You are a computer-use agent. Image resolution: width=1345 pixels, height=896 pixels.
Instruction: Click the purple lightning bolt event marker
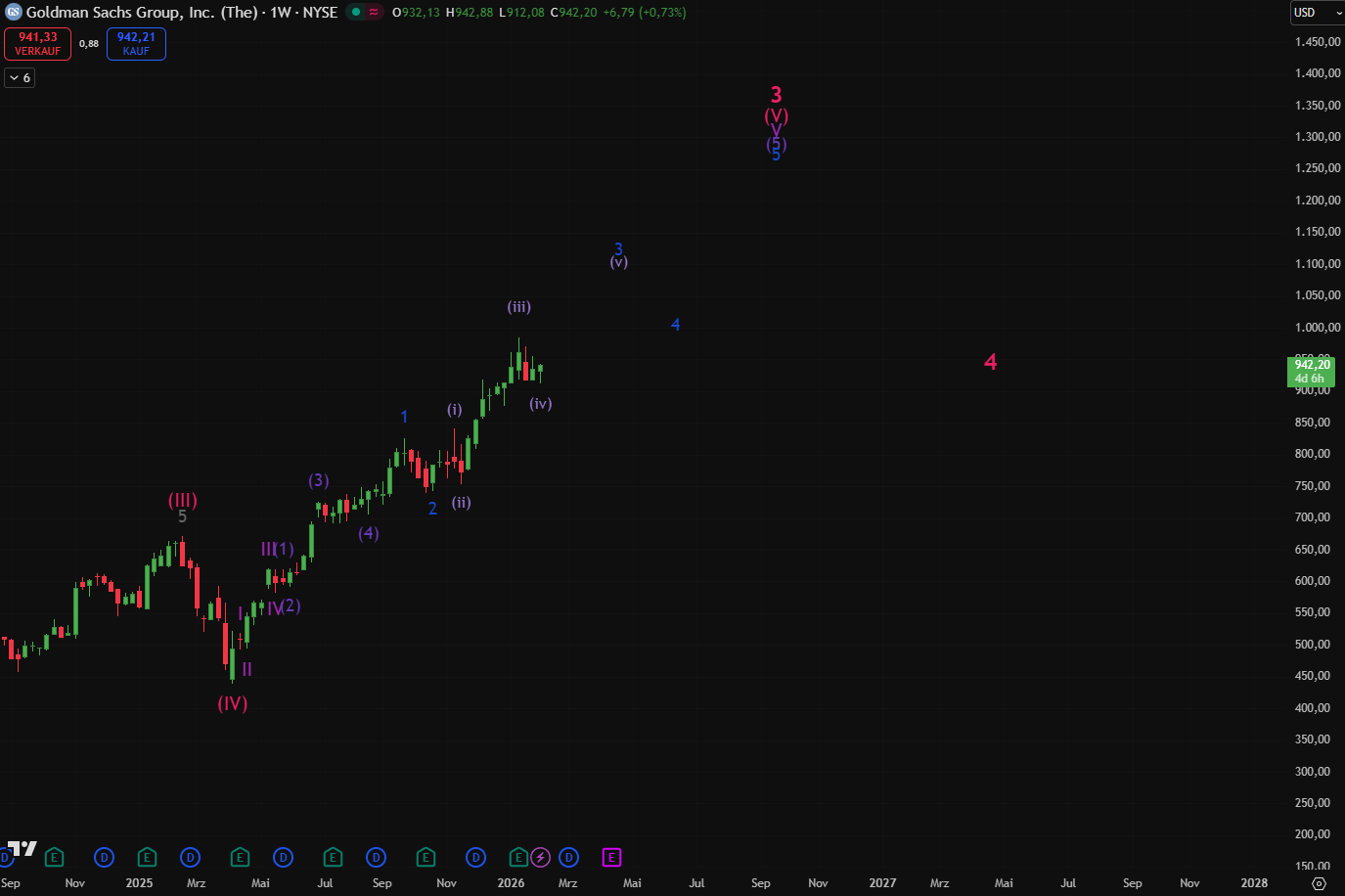coord(541,858)
